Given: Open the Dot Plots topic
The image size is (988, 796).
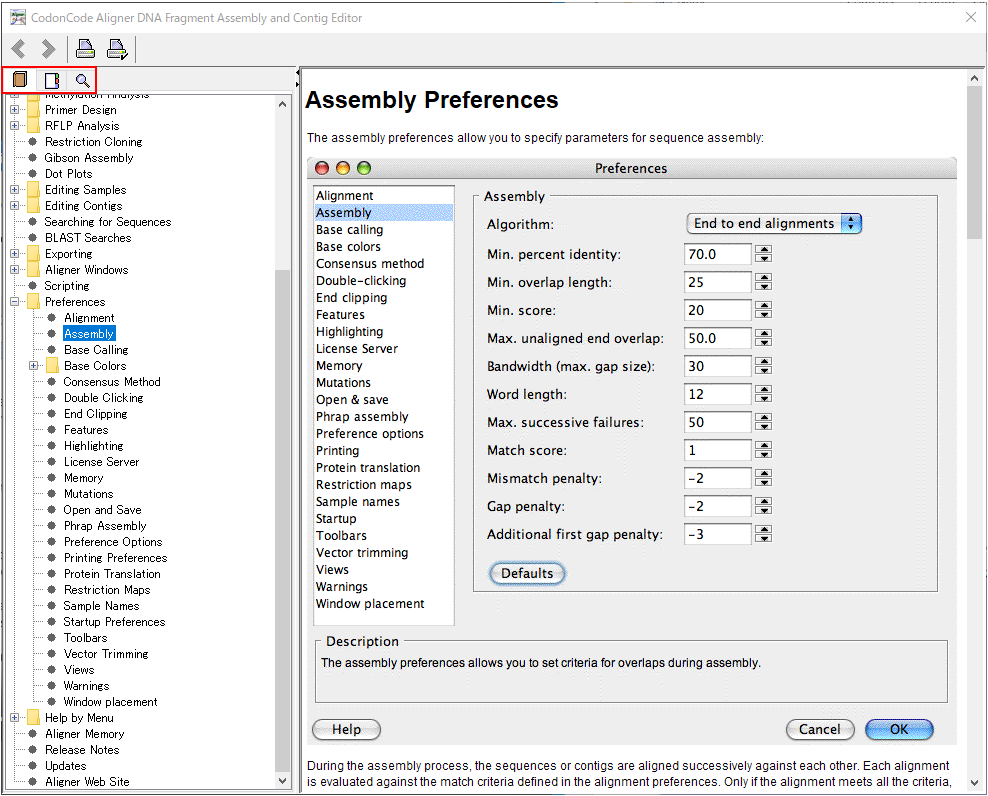Looking at the screenshot, I should tap(68, 173).
